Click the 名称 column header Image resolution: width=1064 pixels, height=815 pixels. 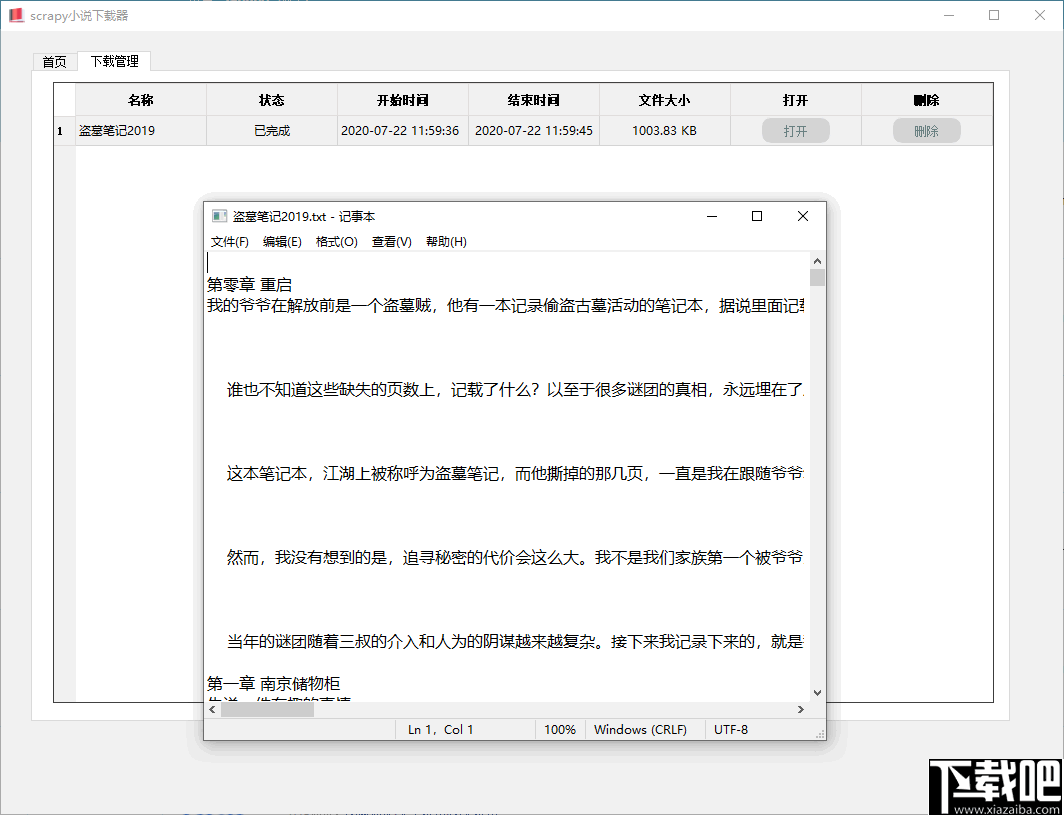(140, 100)
